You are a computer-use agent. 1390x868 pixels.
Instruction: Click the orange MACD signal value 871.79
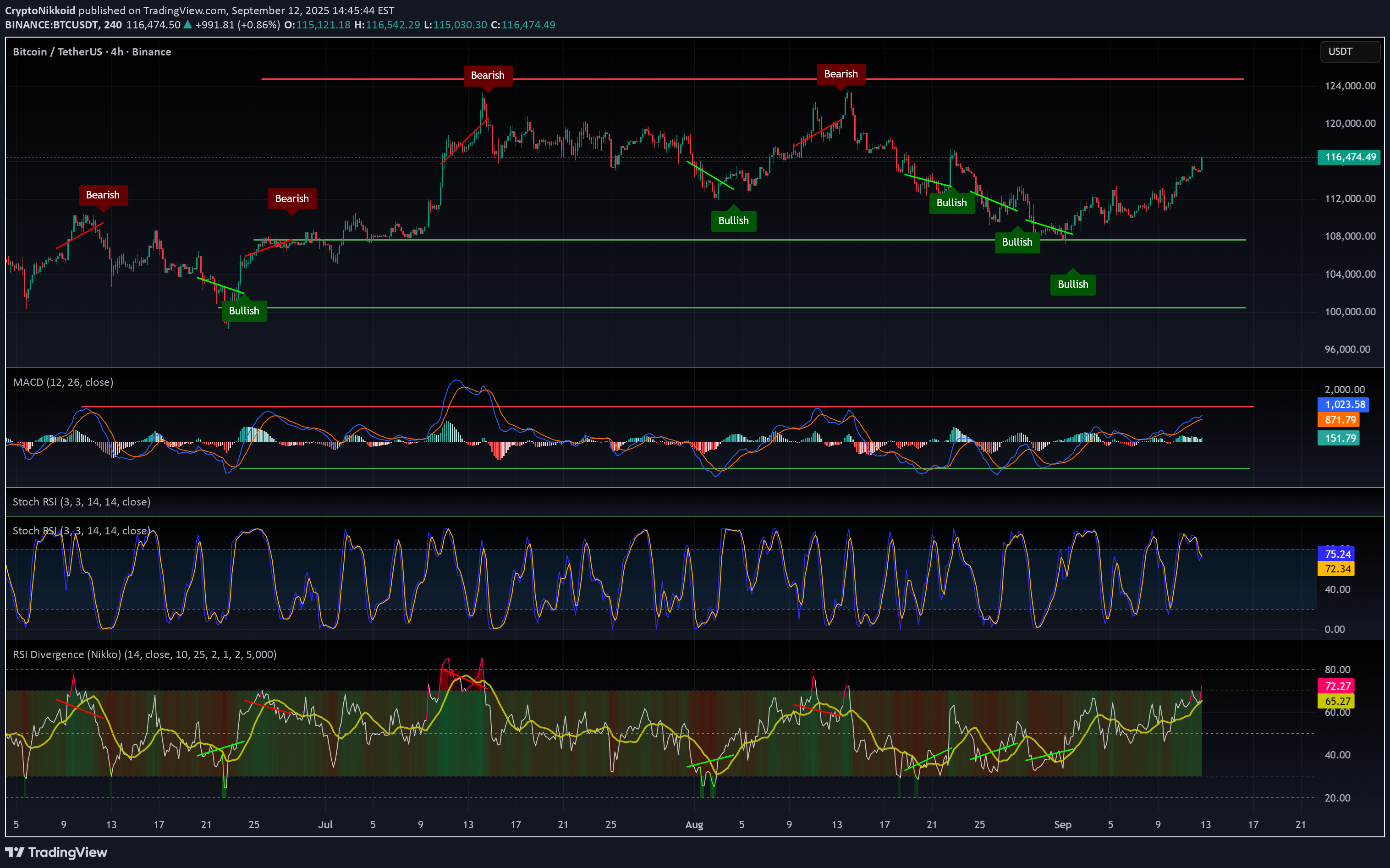[1339, 420]
